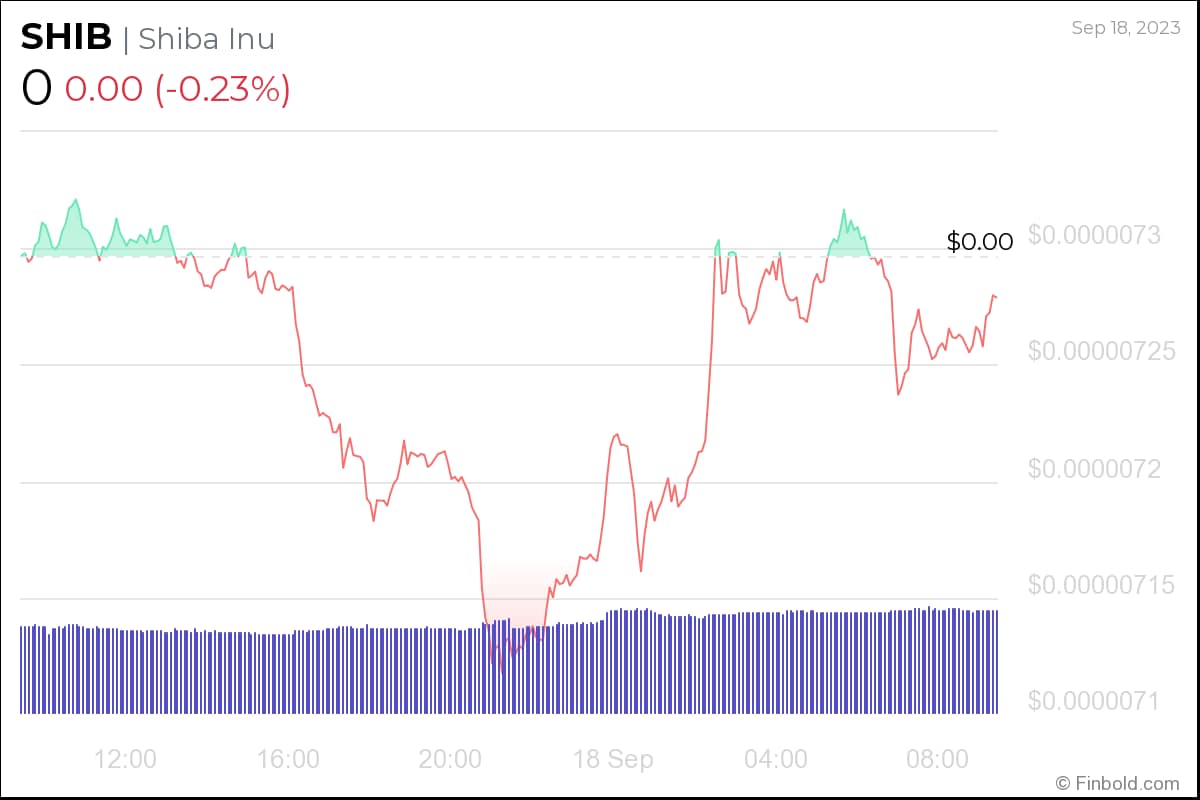Screen dimensions: 1200x800
Task: Click the Shiba Inu name label
Action: point(206,39)
